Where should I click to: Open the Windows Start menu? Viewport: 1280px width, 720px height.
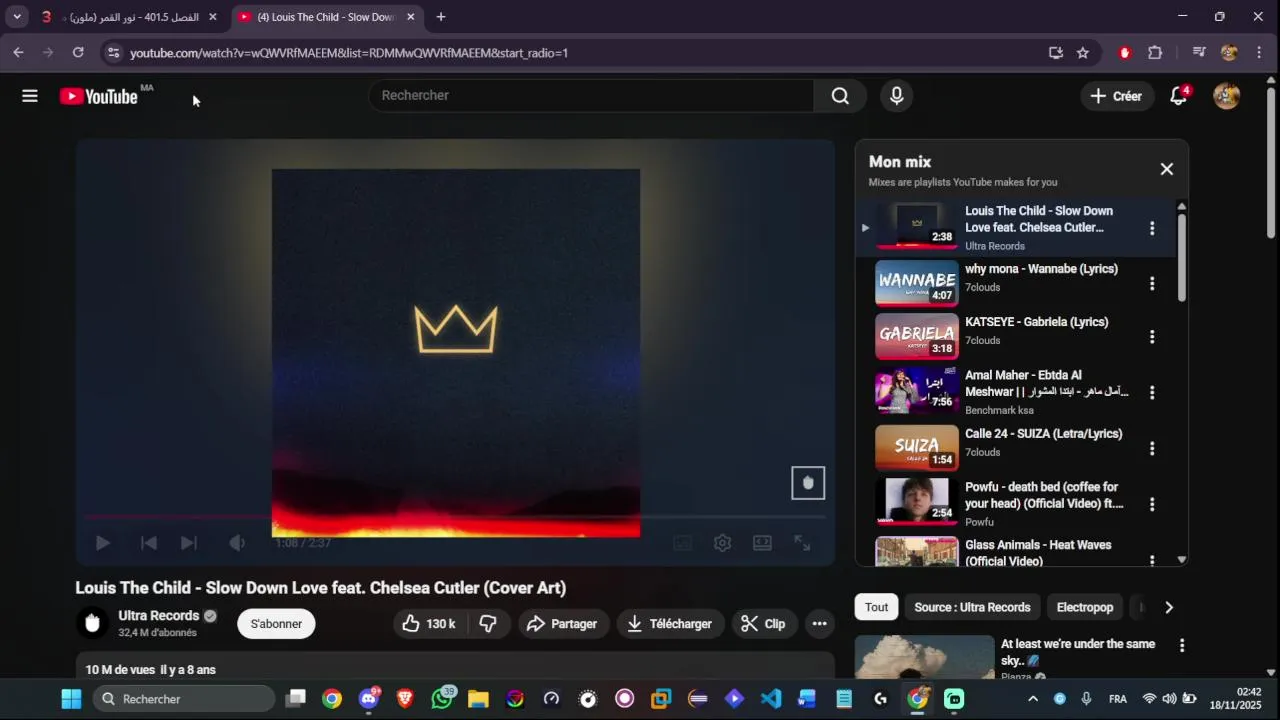71,699
